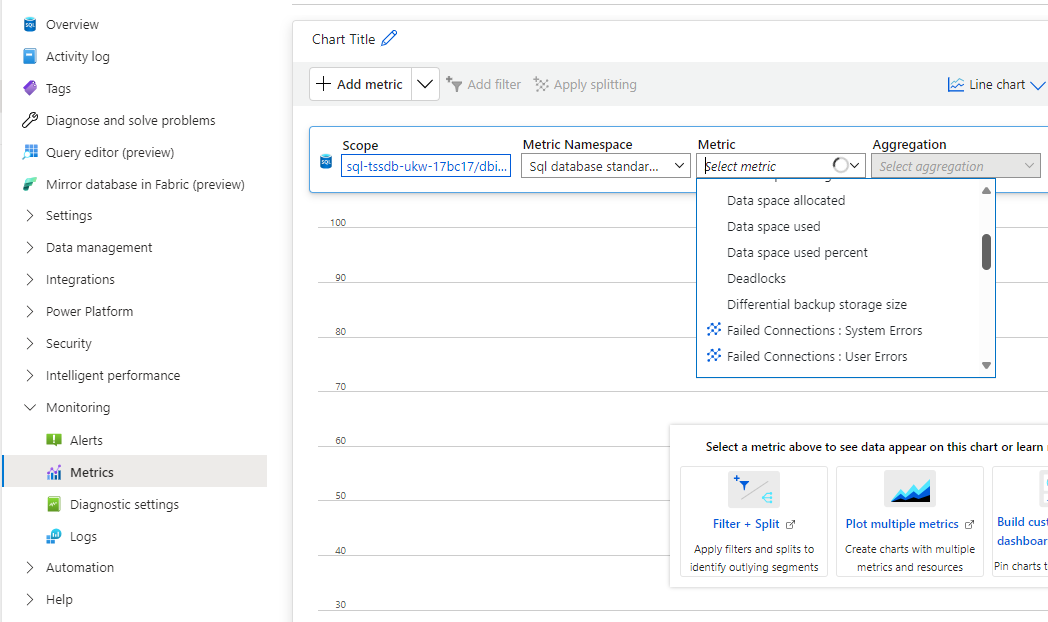The image size is (1048, 622).
Task: Open the Filter + Split link
Action: coord(746,524)
